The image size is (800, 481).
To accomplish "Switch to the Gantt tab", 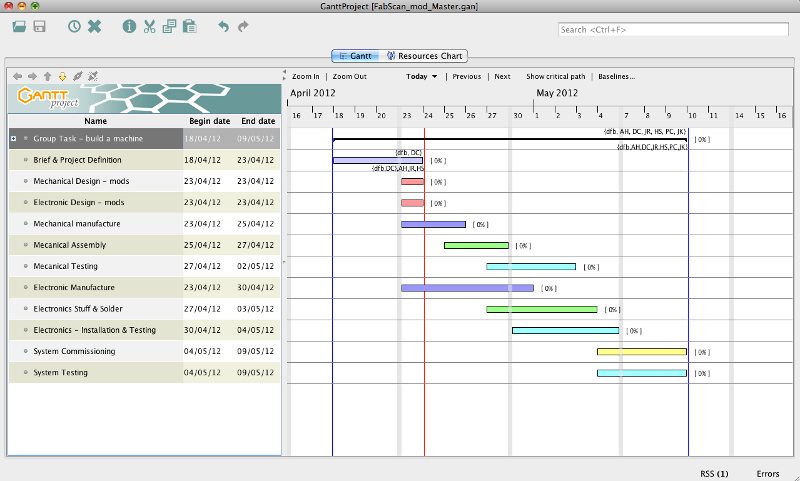I will pyautogui.click(x=355, y=56).
